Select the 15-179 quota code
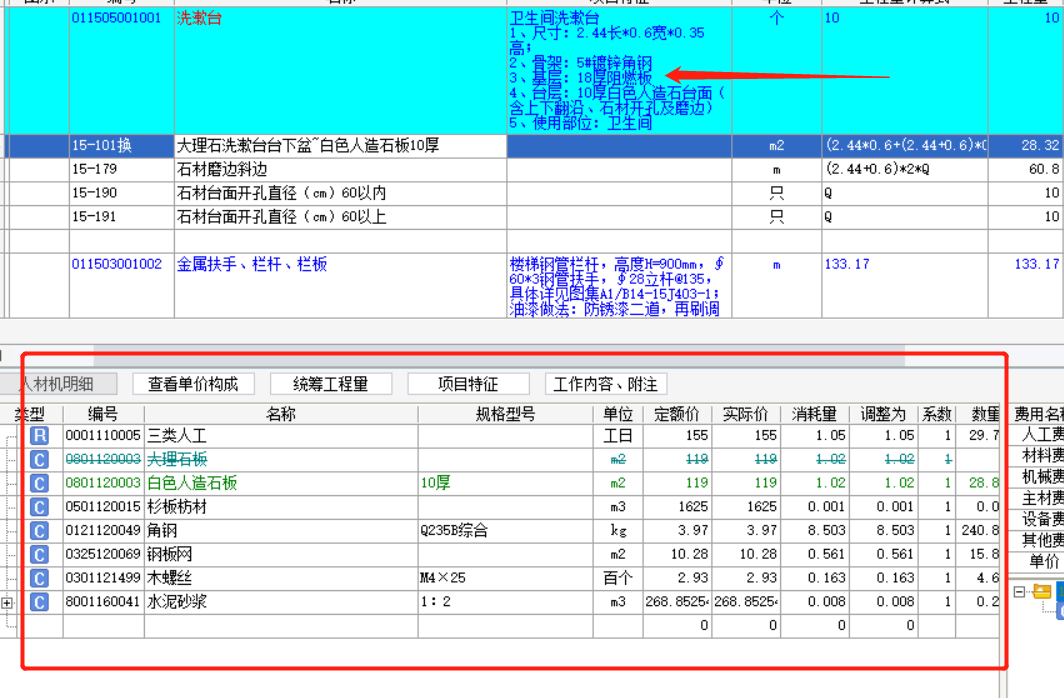1064x698 pixels. (x=121, y=170)
